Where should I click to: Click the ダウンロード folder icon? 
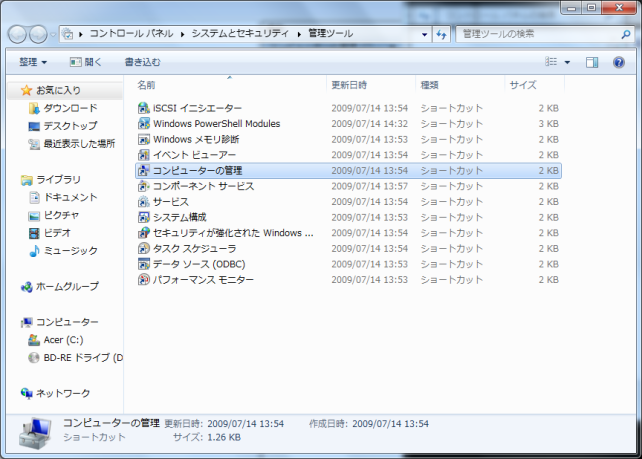click(34, 108)
